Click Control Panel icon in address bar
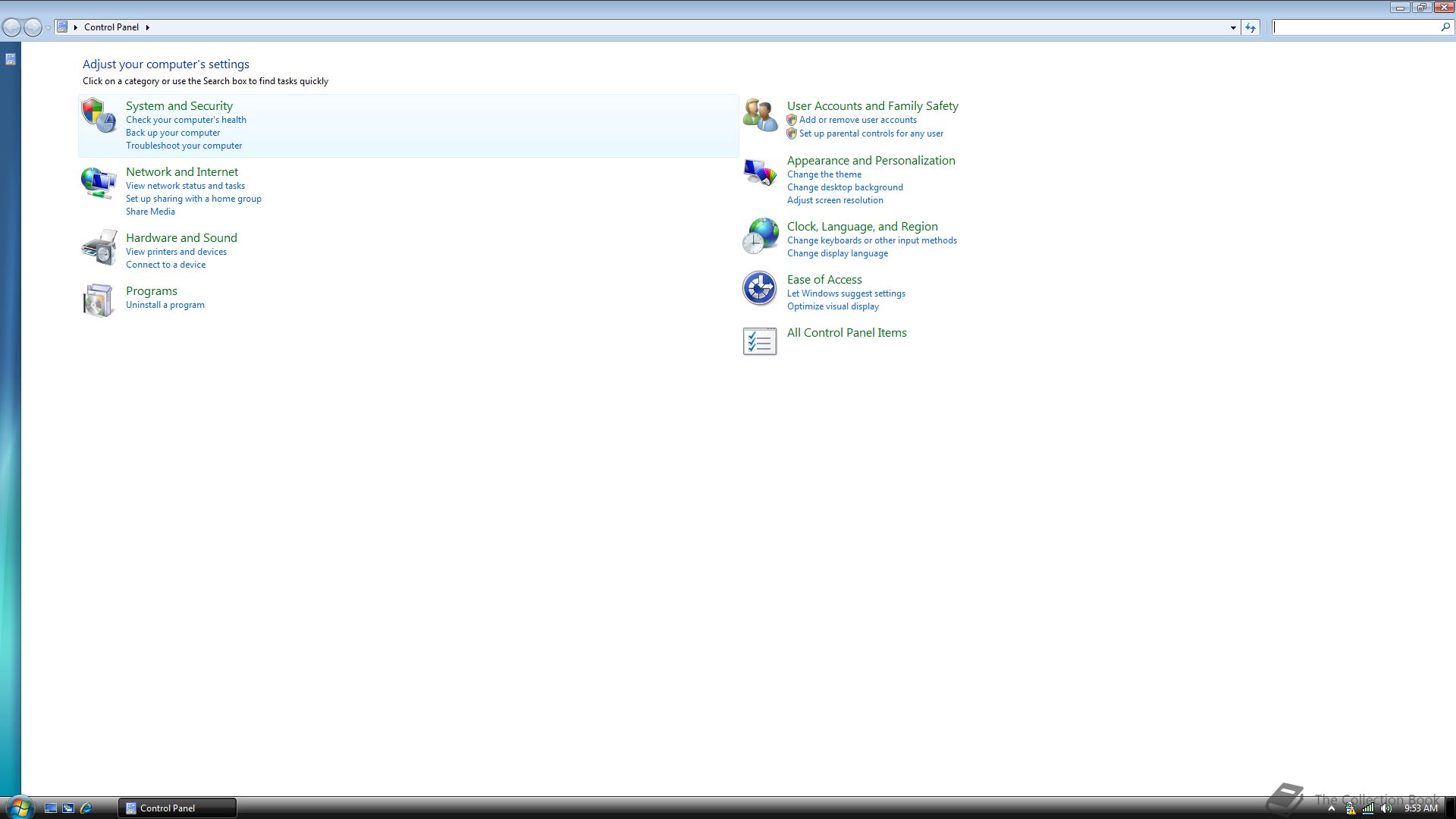Viewport: 1456px width, 819px height. 63,27
